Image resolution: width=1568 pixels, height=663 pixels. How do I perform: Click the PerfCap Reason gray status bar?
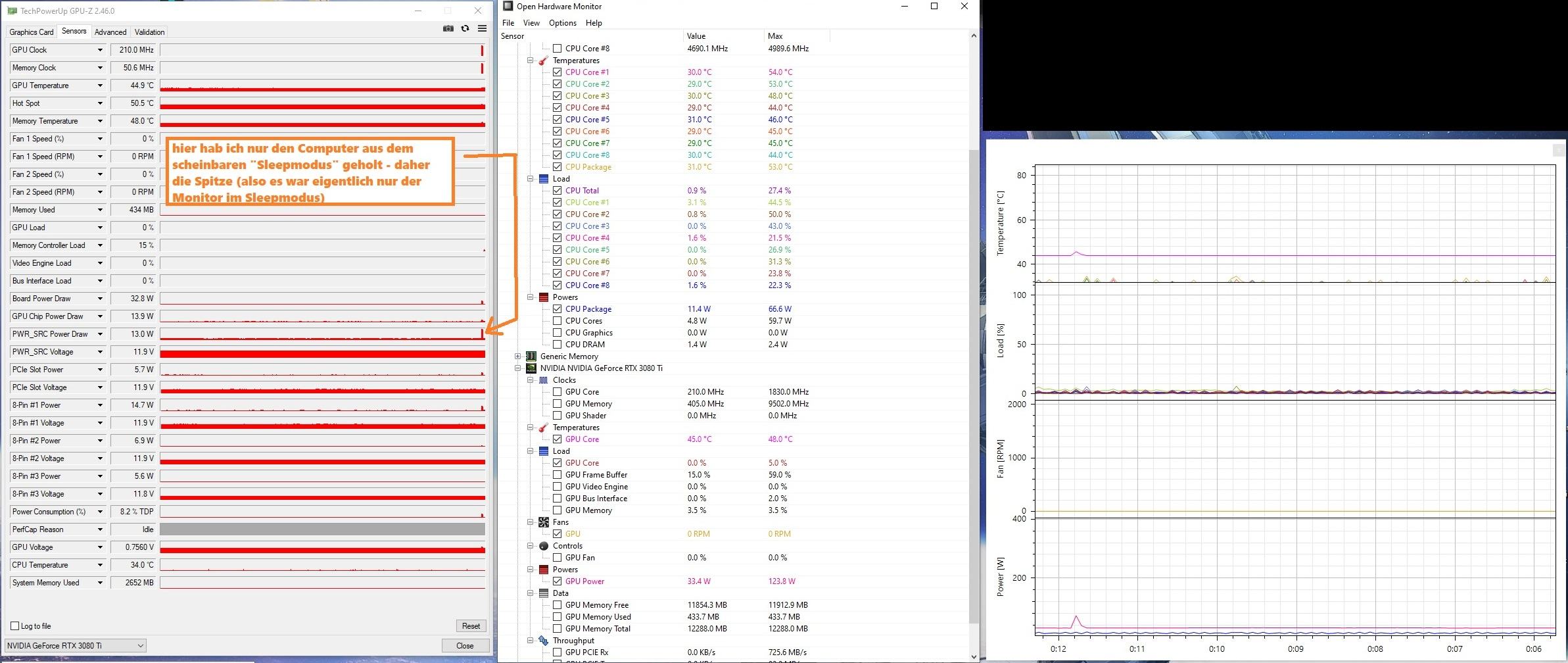point(322,529)
